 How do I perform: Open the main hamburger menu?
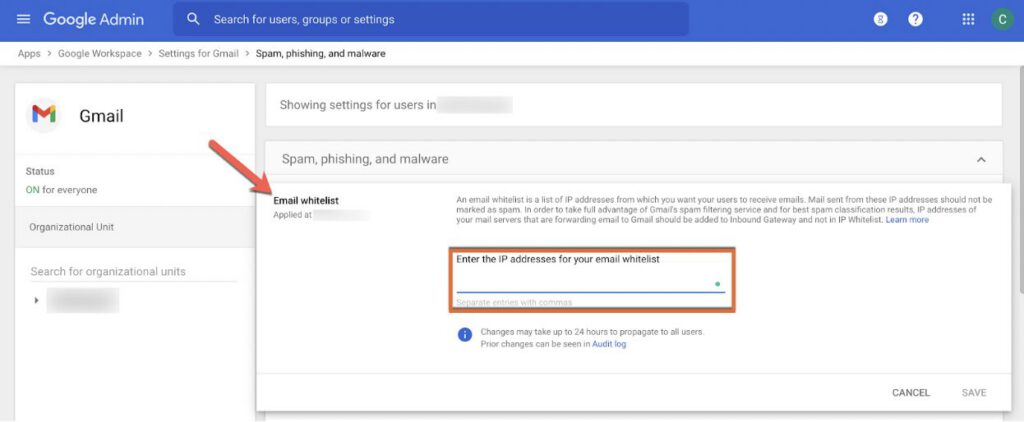(23, 19)
